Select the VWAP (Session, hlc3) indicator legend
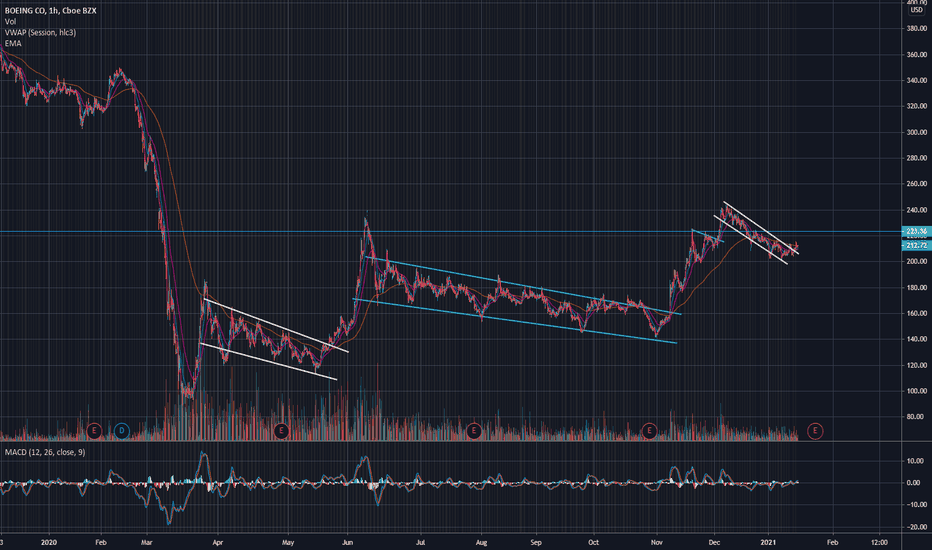 click(40, 32)
